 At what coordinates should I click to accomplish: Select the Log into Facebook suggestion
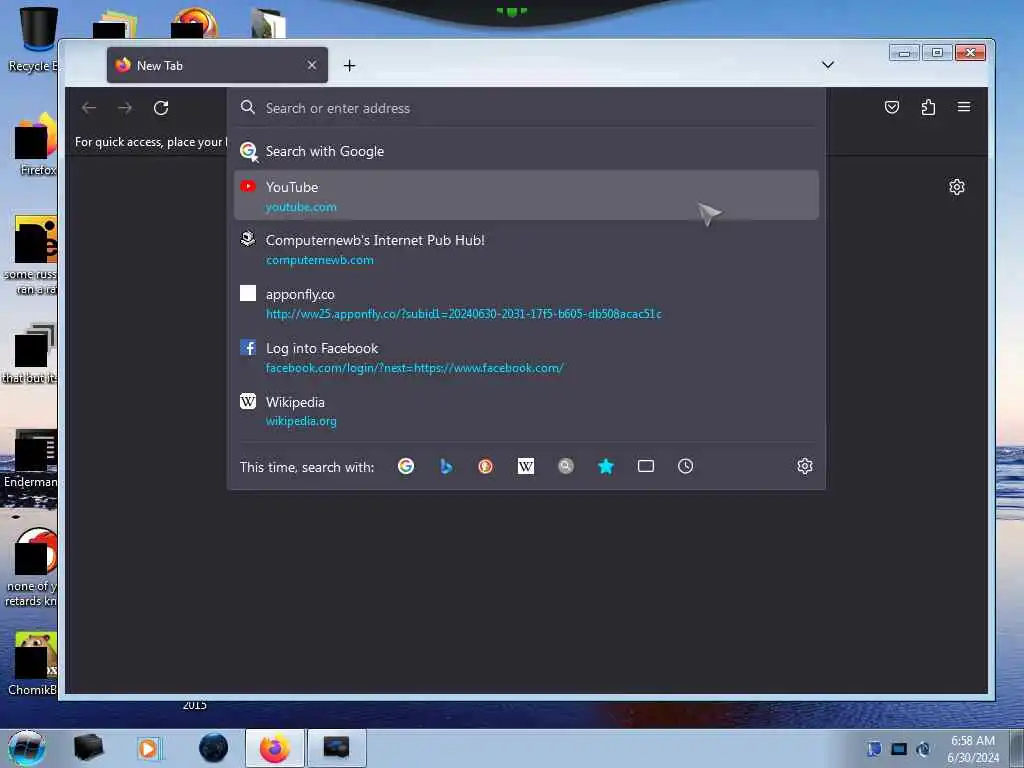(x=526, y=357)
